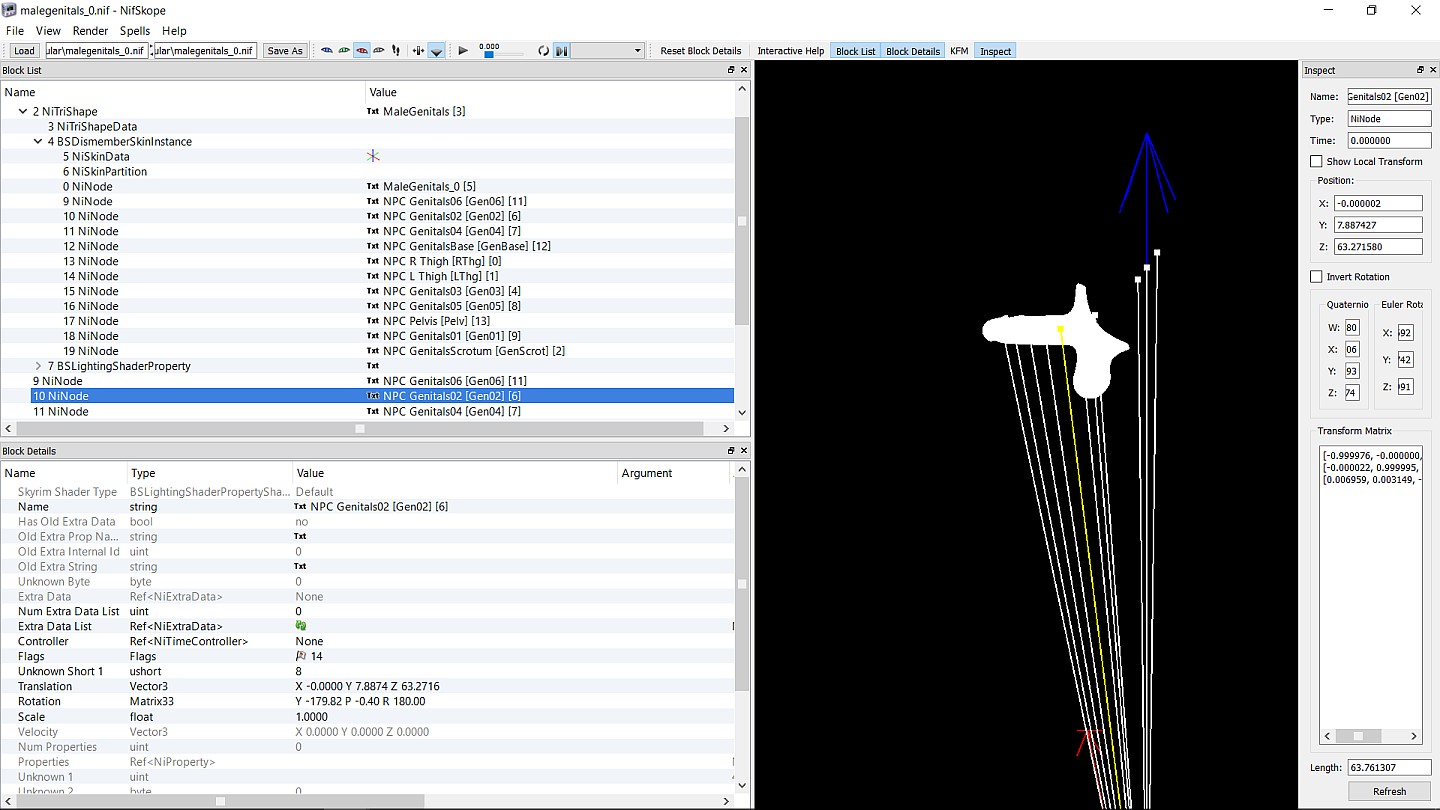
Task: Click the Position Z field in Inspect
Action: click(1378, 247)
